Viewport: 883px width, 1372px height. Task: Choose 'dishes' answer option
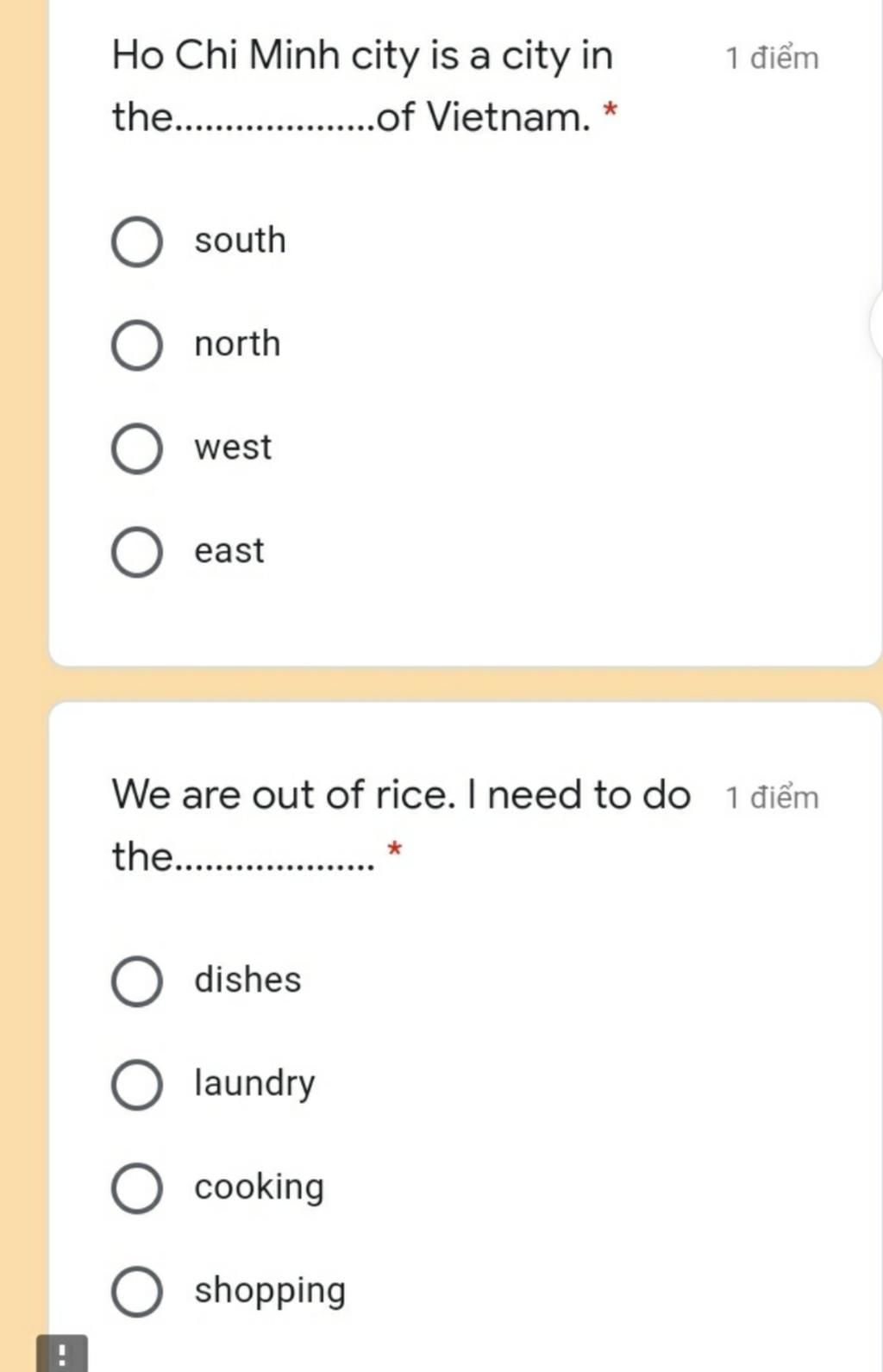136,981
